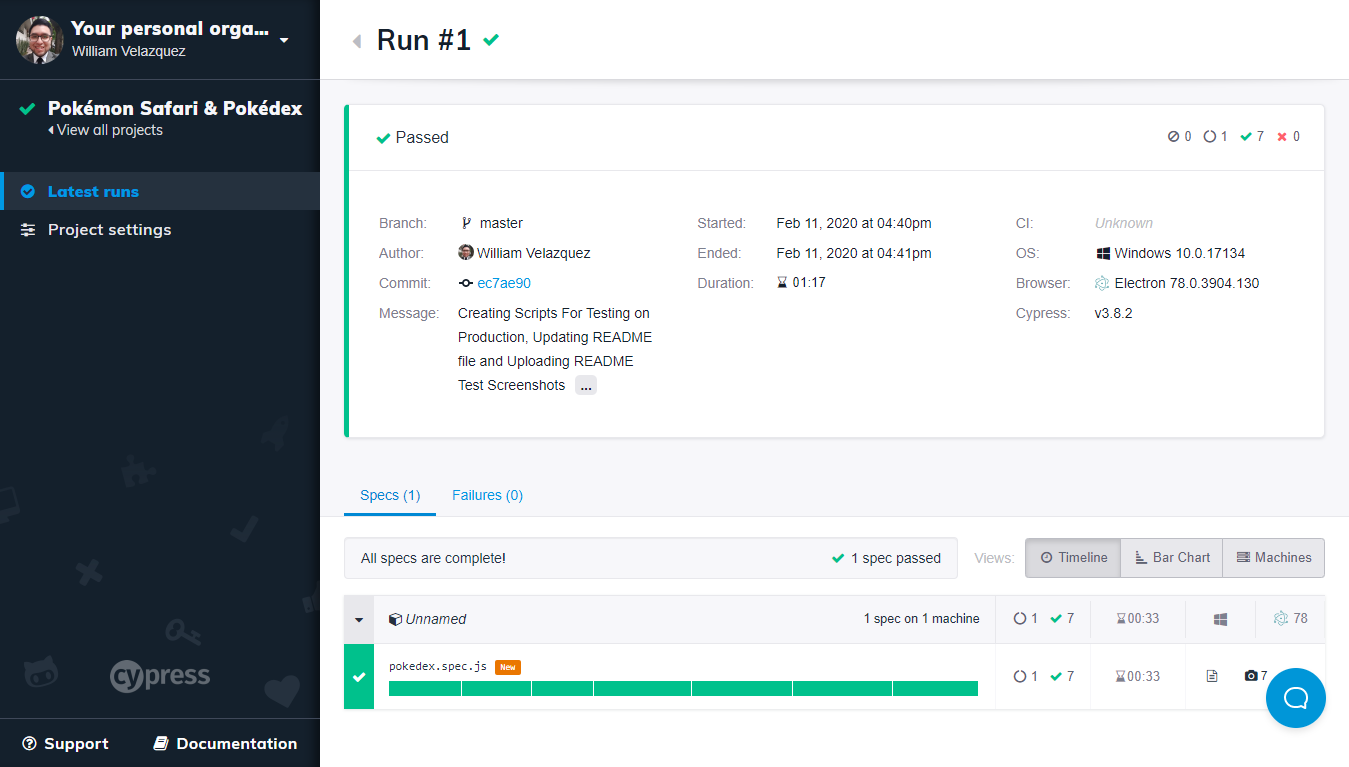Screen dimensions: 1349x767
Task: Click the hourglass icon beside 01:17 duration
Action: (x=782, y=283)
